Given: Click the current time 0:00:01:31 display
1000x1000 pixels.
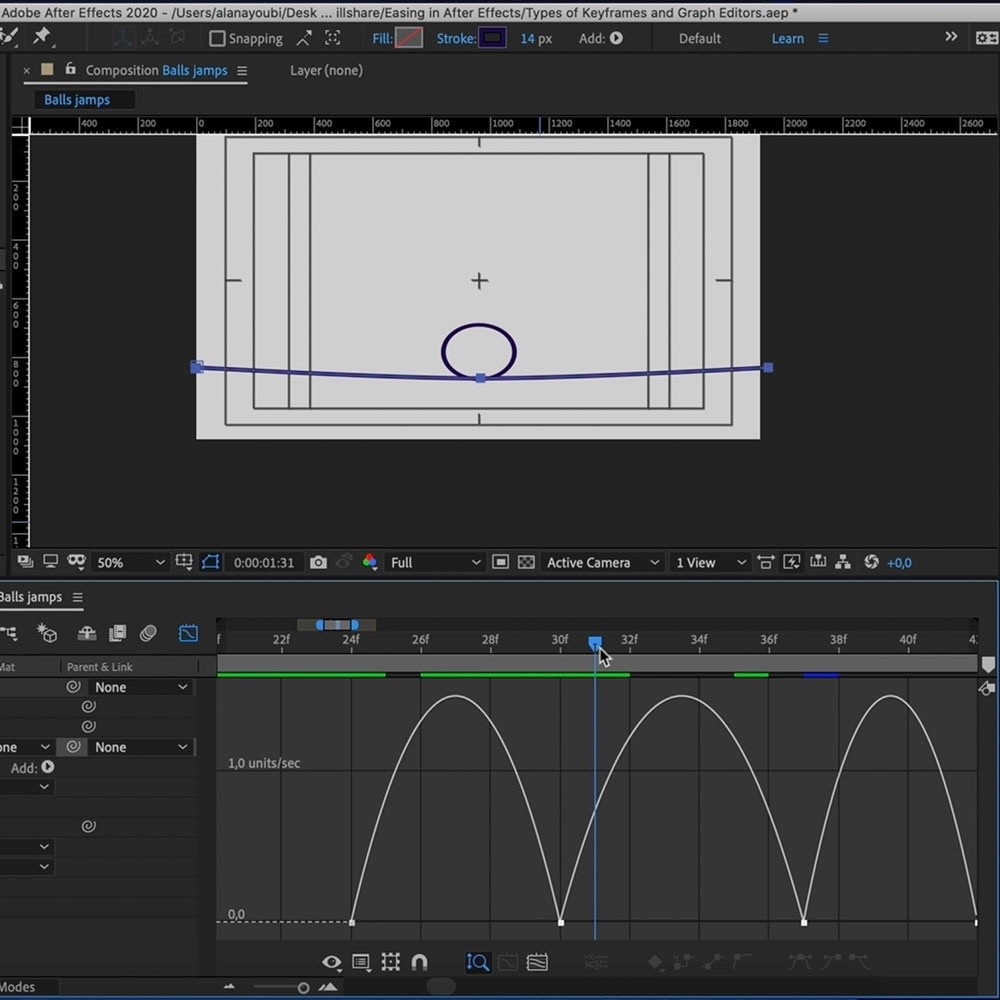Looking at the screenshot, I should click(264, 563).
